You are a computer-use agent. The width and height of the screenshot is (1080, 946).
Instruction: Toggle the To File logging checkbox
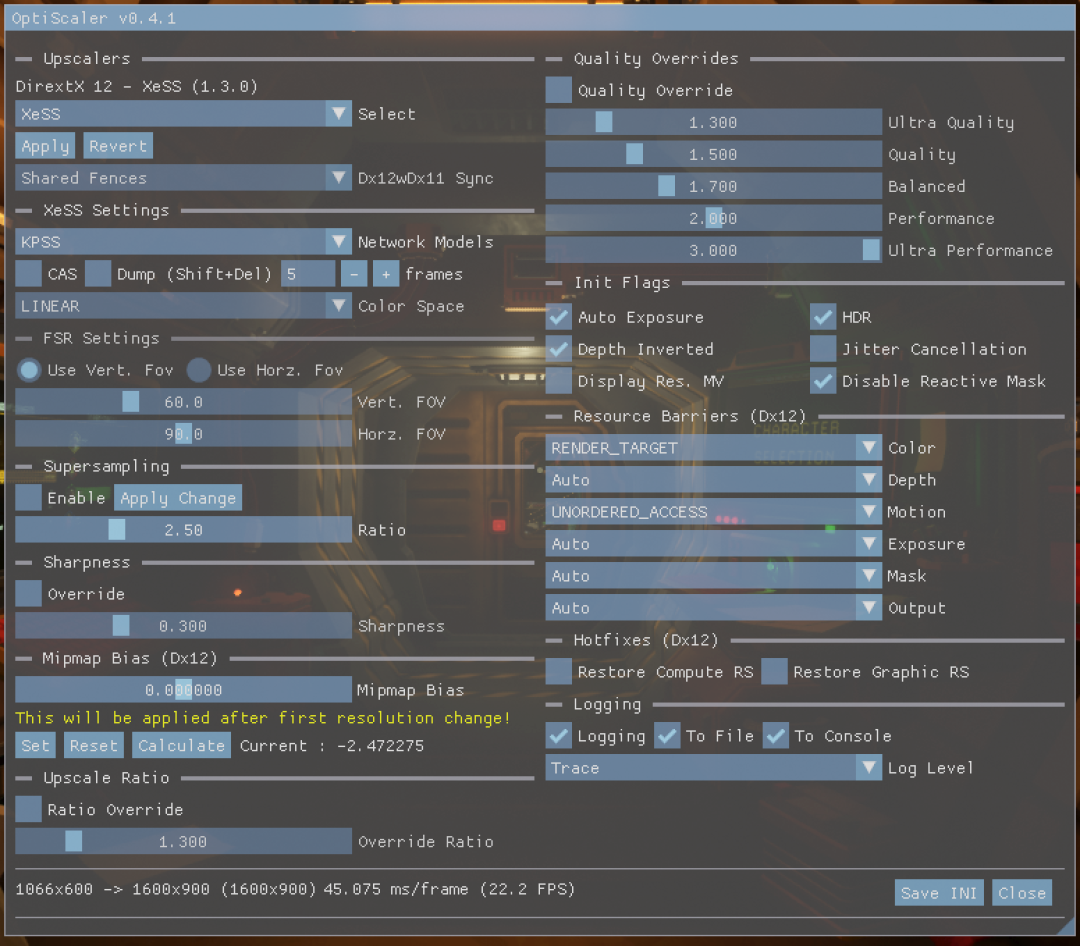point(667,736)
